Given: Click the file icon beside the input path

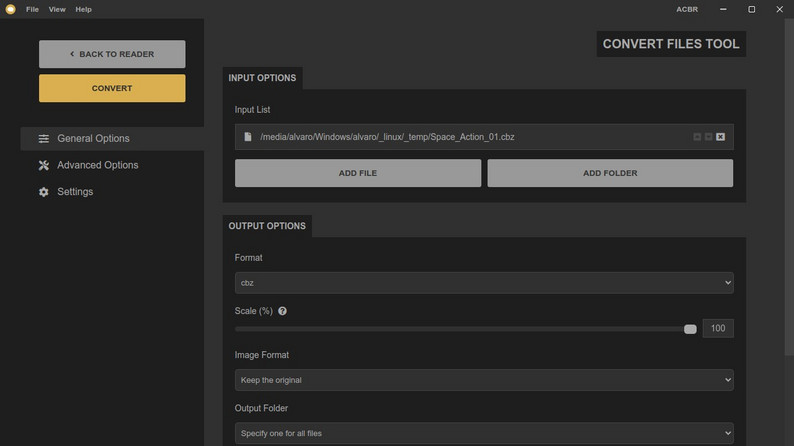Looking at the screenshot, I should pyautogui.click(x=248, y=137).
